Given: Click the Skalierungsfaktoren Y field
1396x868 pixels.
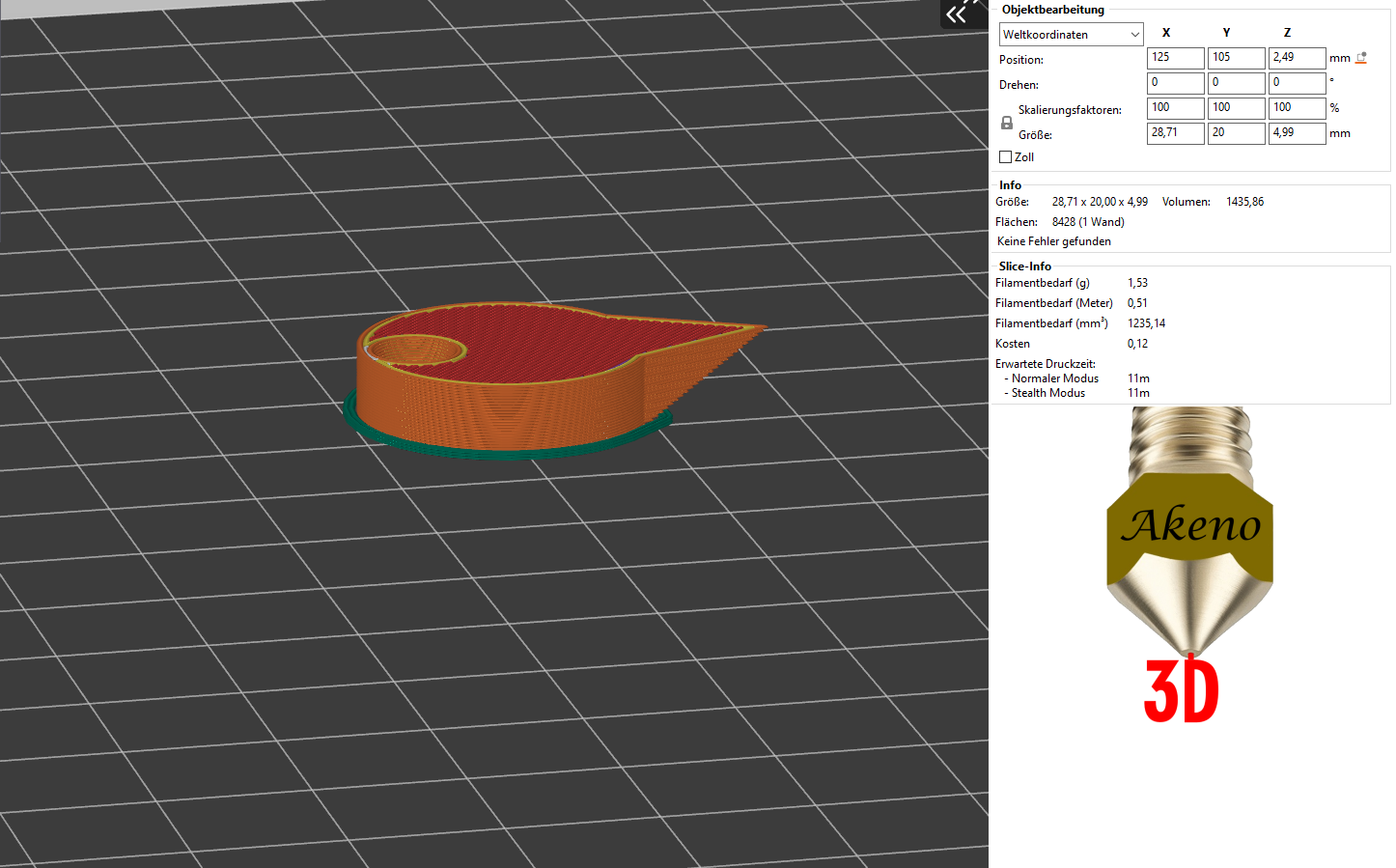Looking at the screenshot, I should [1236, 108].
